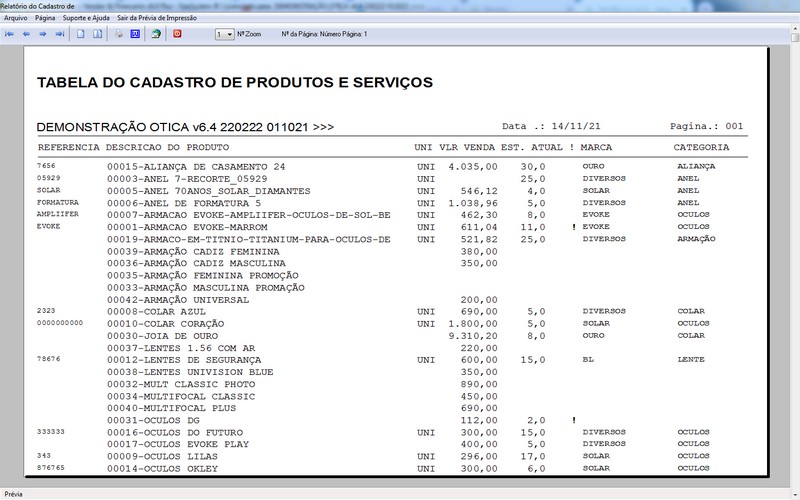Click ARMAÇÃO category value
Viewport: 800px width, 500px height.
pos(696,239)
